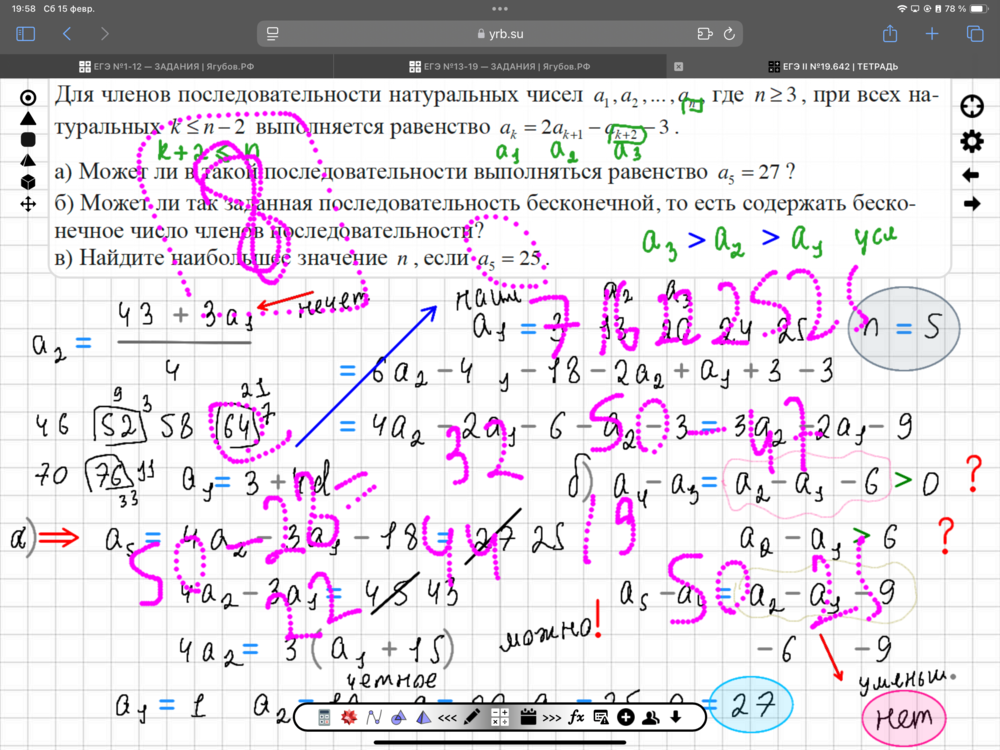Viewport: 1000px width, 750px height.
Task: Select the pencil drawing tool
Action: (x=473, y=717)
